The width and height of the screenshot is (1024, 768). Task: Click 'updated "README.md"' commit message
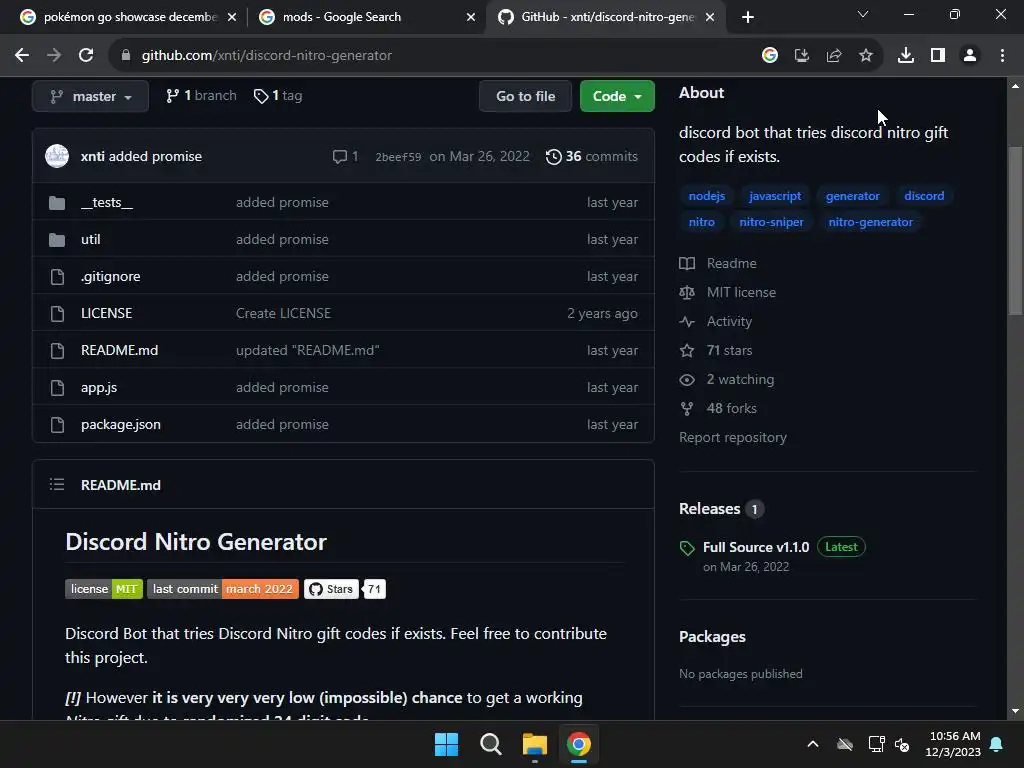[x=308, y=351]
